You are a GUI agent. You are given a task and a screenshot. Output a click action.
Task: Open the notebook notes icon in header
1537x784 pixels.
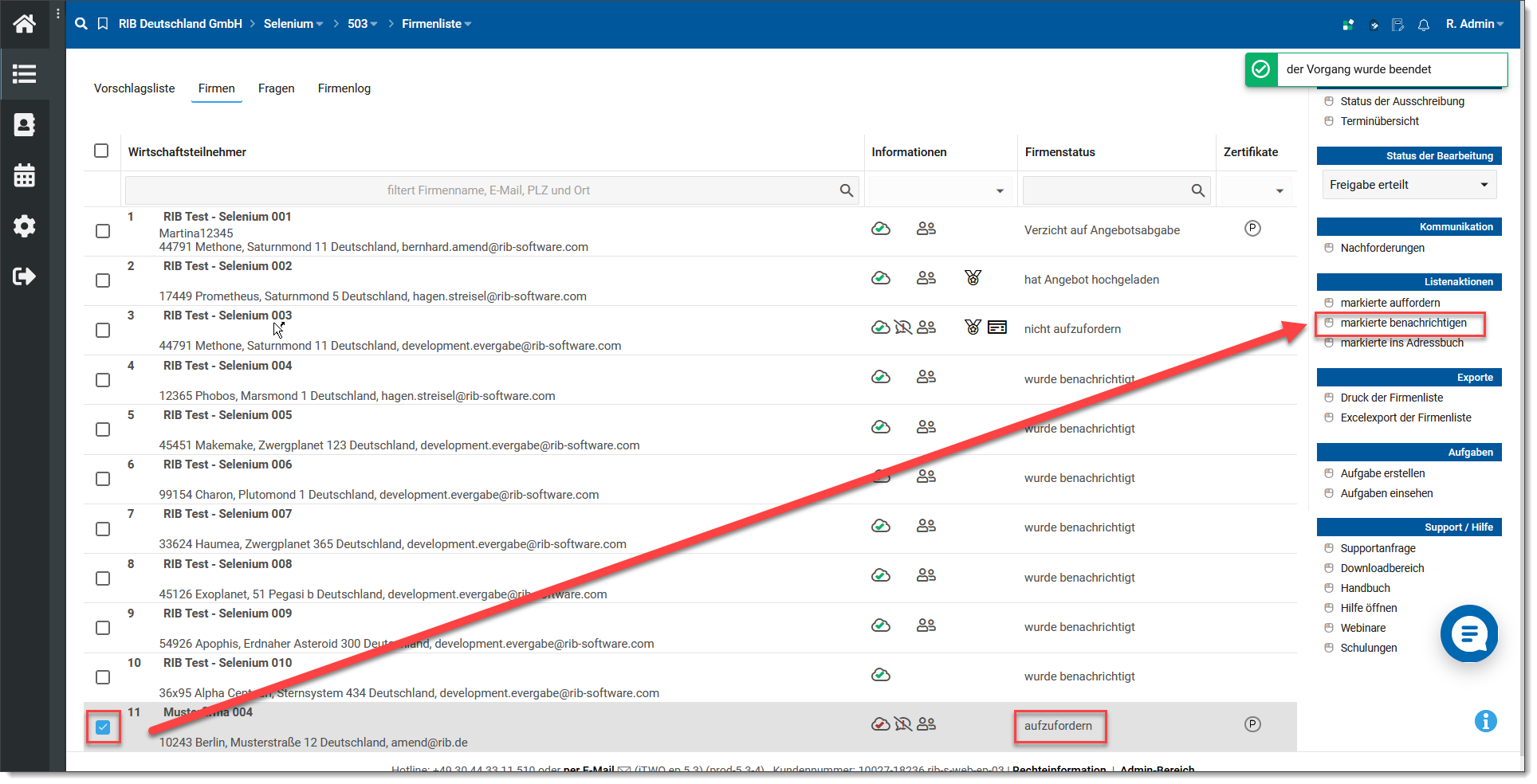coord(1398,25)
